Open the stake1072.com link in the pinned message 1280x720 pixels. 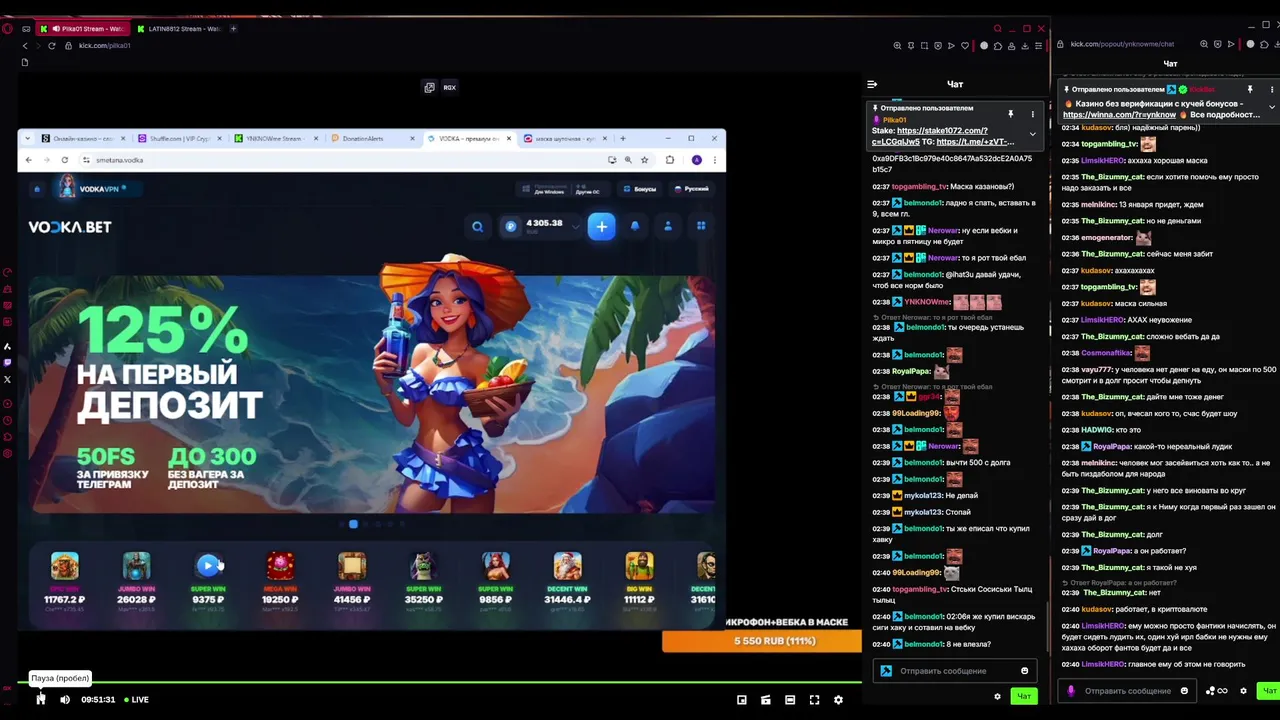[x=942, y=131]
